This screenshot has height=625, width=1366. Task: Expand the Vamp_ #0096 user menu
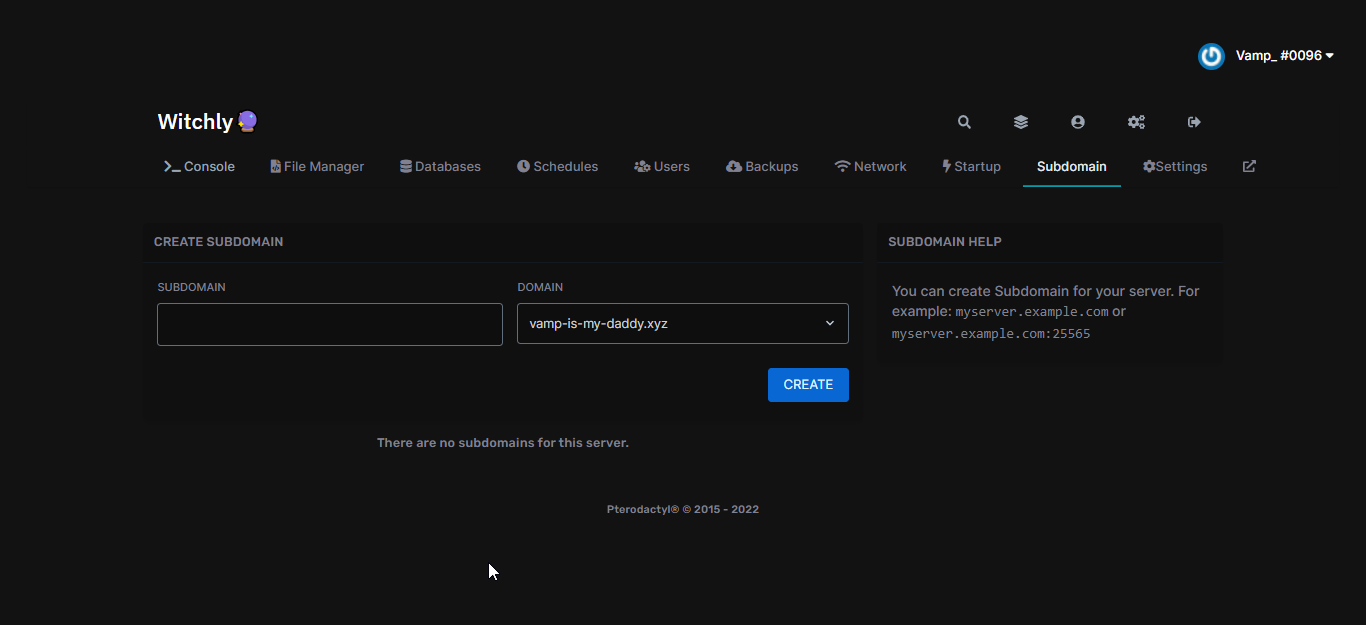coord(1283,55)
